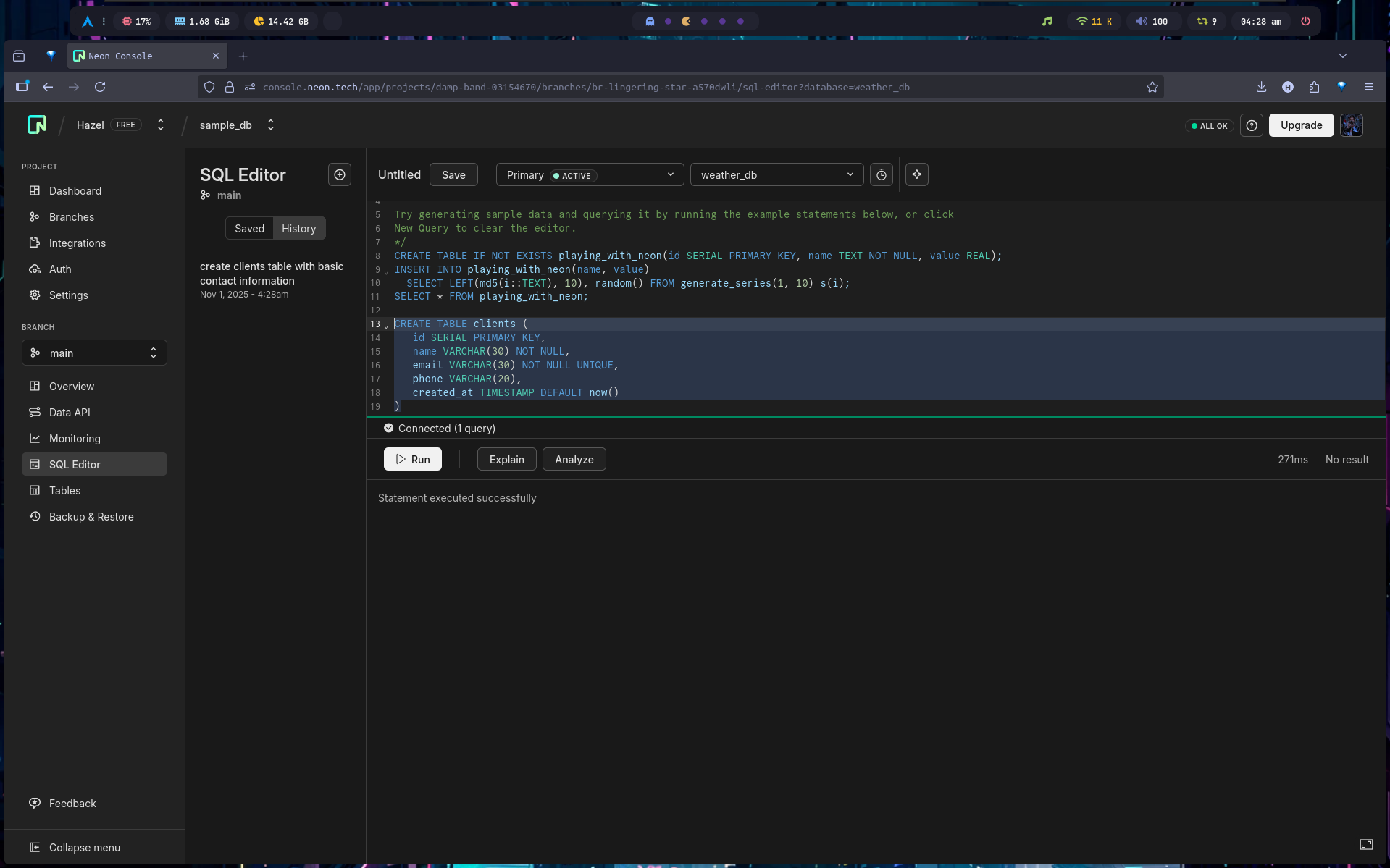Image resolution: width=1390 pixels, height=868 pixels.
Task: Expand the main branch selector
Action: [94, 353]
